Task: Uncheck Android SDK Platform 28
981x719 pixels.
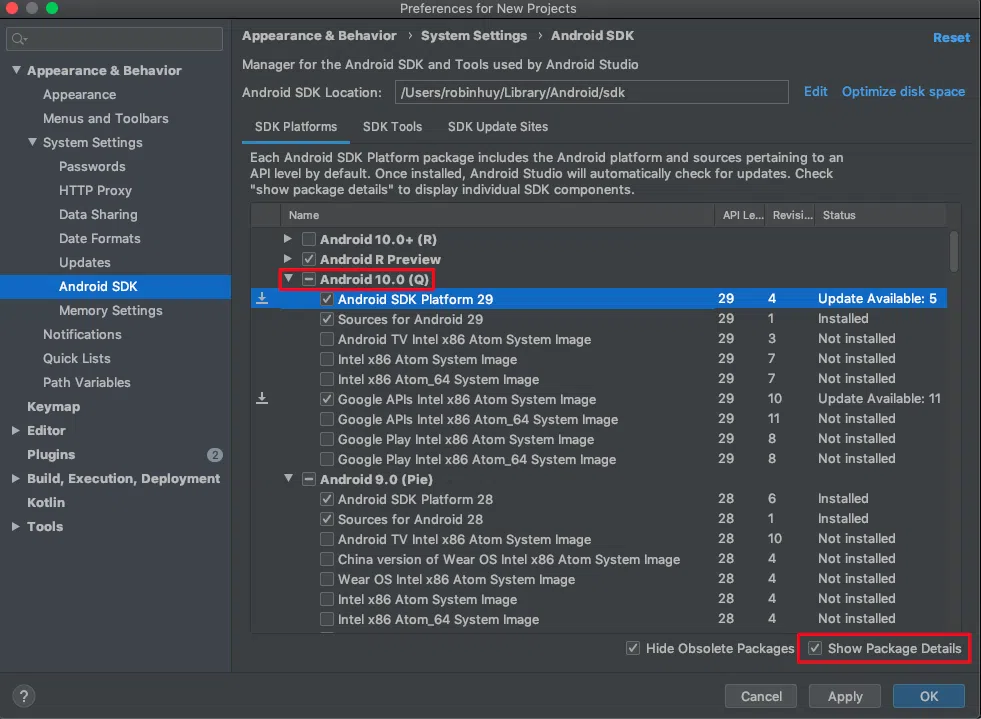Action: click(327, 499)
